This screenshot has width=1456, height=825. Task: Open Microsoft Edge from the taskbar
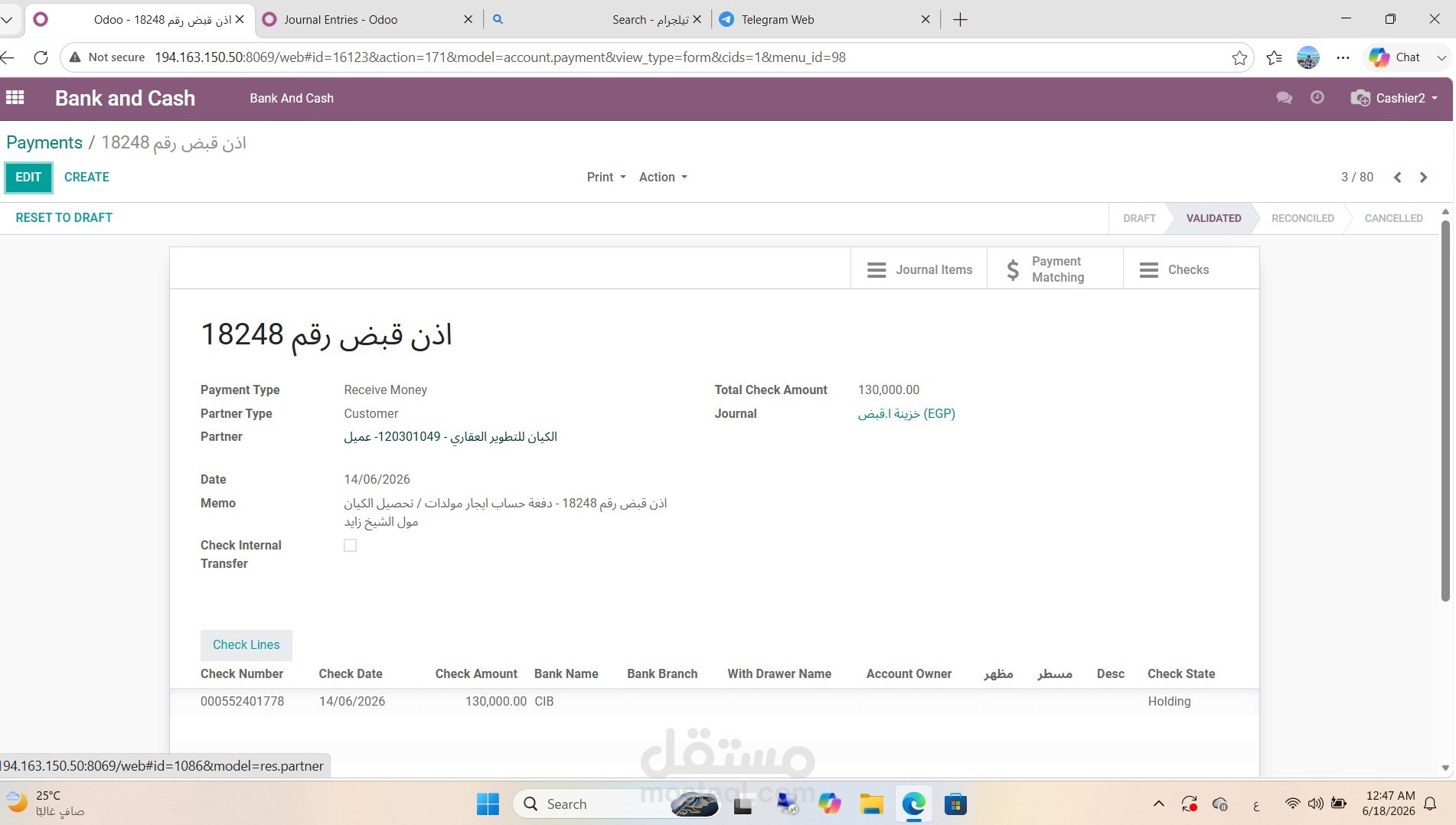click(x=913, y=804)
